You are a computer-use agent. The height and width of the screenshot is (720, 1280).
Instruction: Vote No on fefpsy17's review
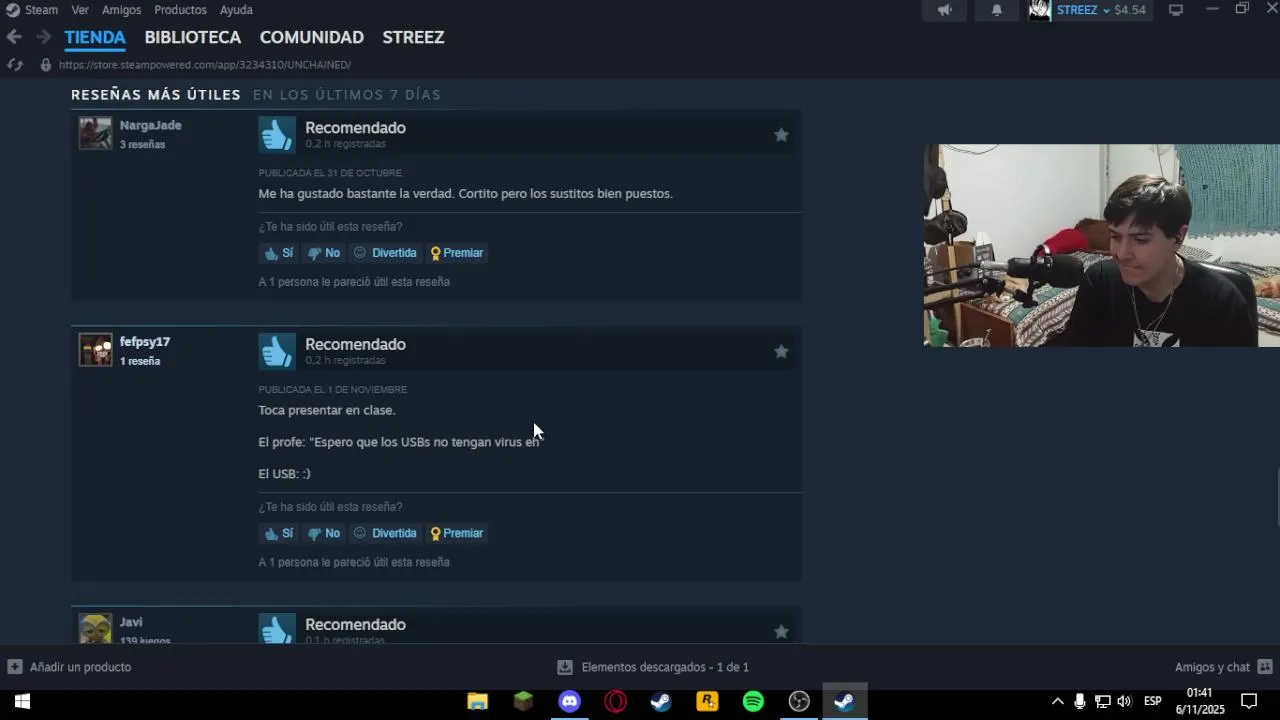(324, 533)
